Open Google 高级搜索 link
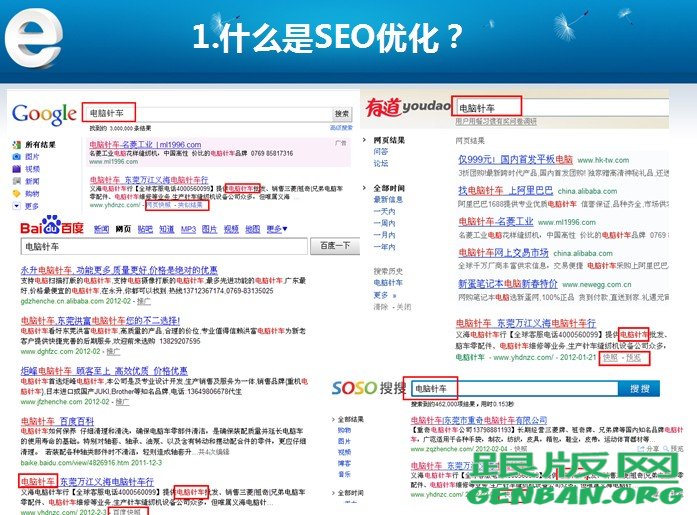Viewport: 697px width, 515px height. tap(341, 128)
